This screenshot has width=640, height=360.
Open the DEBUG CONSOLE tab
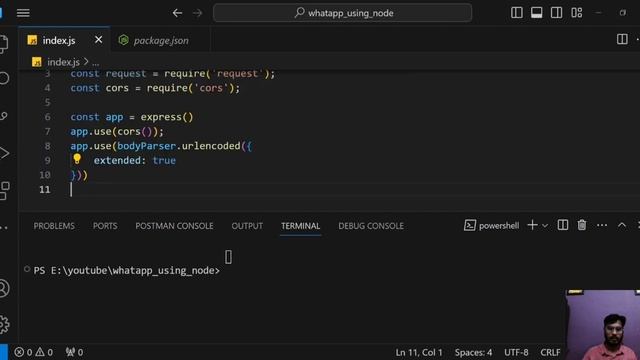[x=371, y=226]
